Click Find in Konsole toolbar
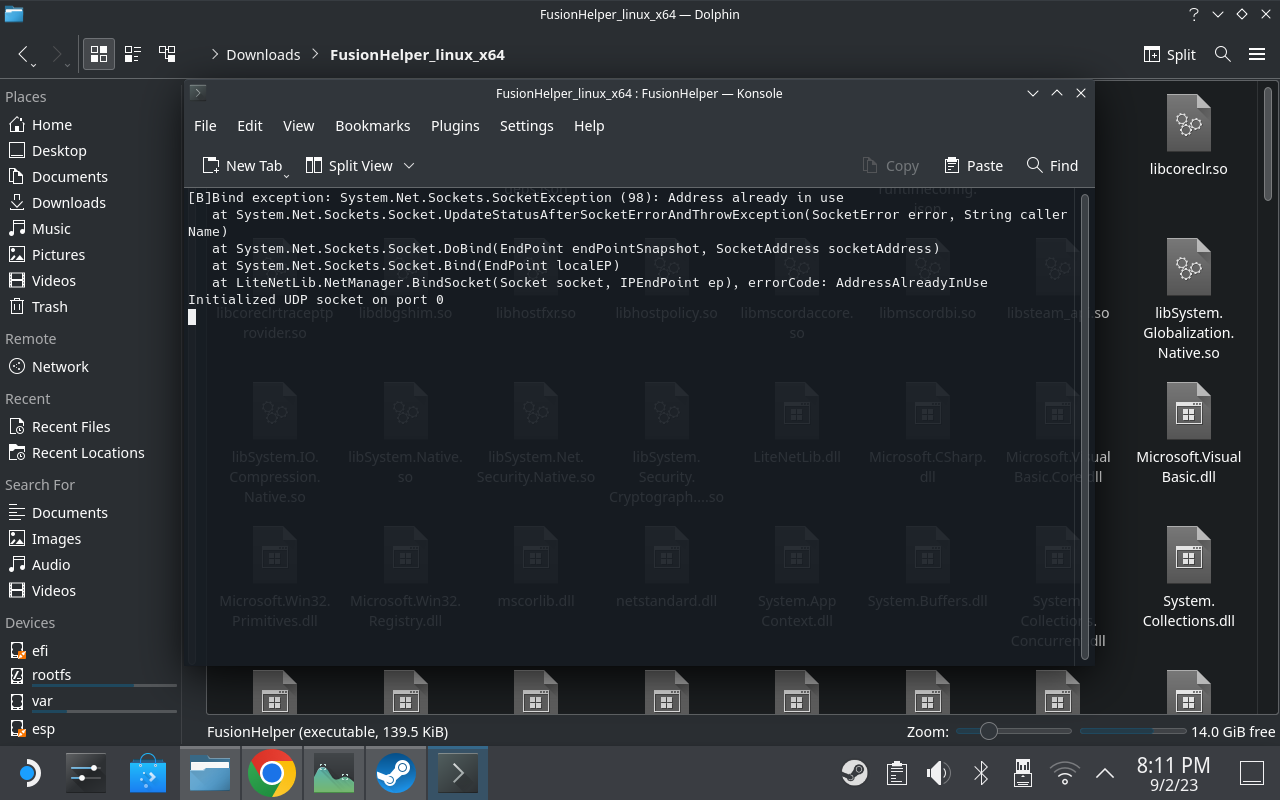 [x=1052, y=166]
